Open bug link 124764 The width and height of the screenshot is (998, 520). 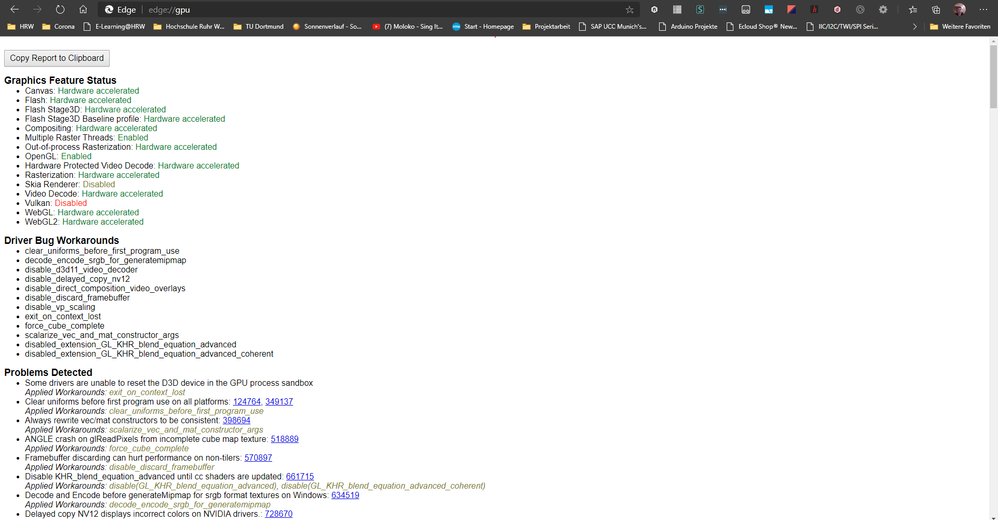tap(247, 402)
